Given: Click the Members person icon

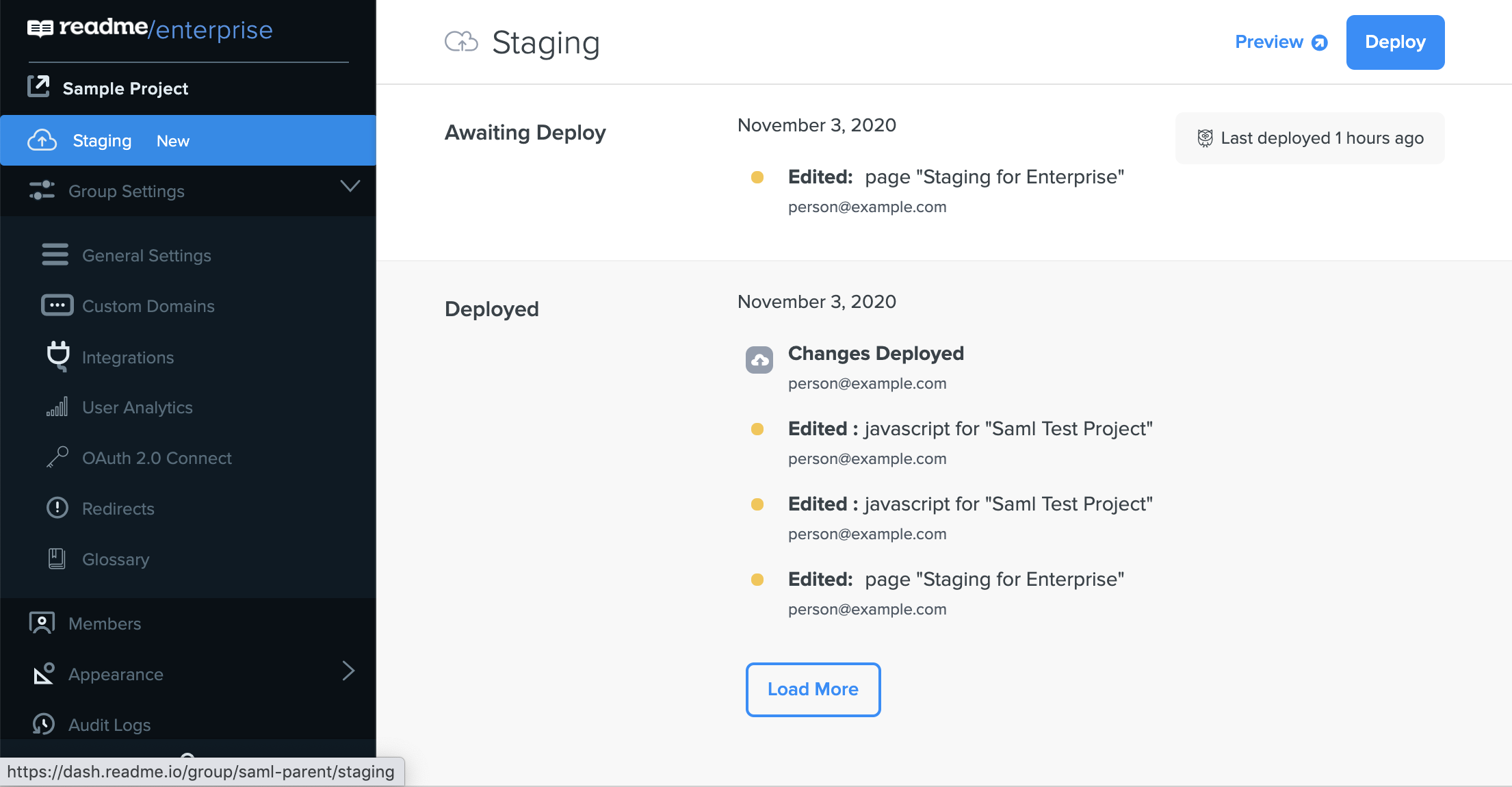Looking at the screenshot, I should click(42, 623).
